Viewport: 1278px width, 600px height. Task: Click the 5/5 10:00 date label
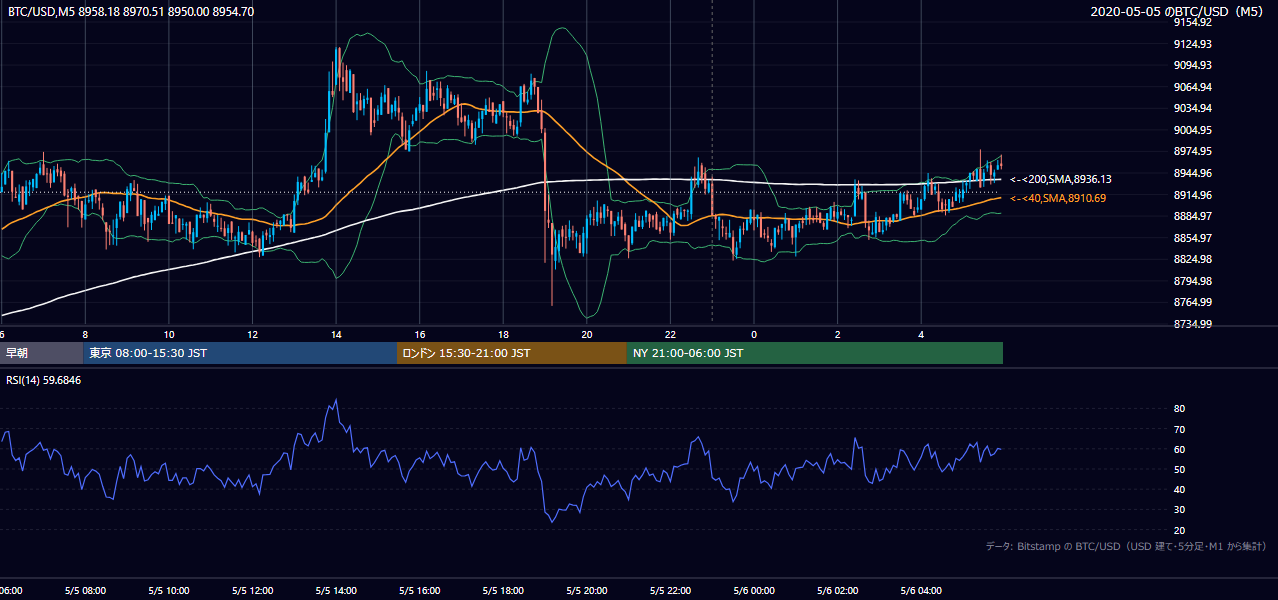(169, 590)
